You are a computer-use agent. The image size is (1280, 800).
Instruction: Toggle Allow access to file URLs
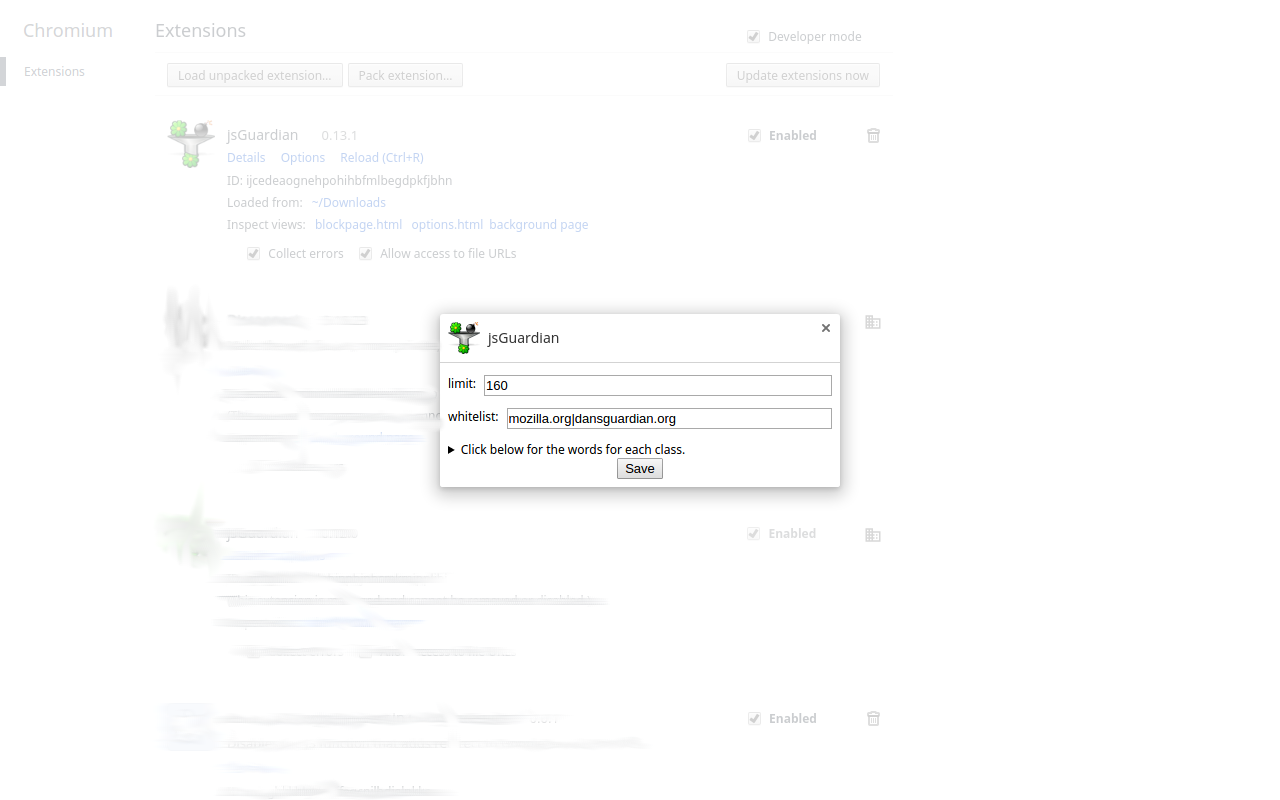[x=366, y=254]
